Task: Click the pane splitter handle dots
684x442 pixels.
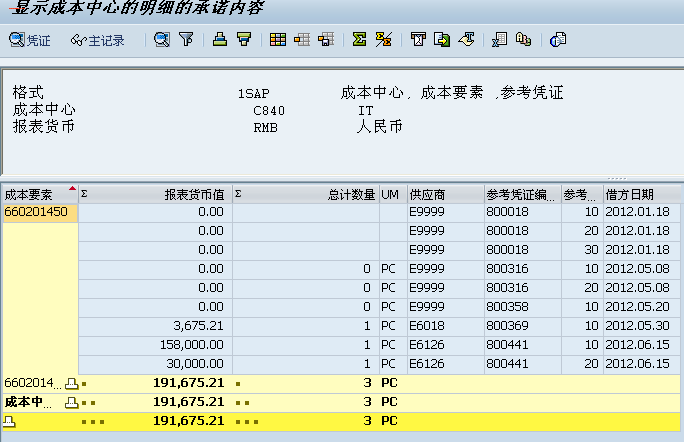Action: [x=617, y=178]
